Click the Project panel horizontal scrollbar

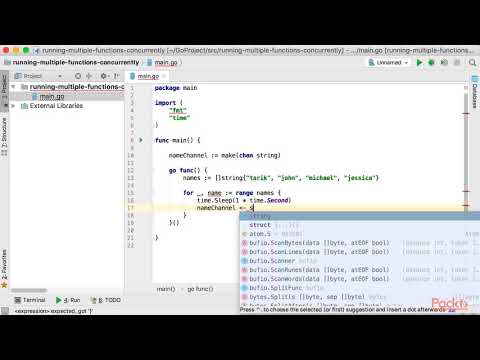(29, 290)
